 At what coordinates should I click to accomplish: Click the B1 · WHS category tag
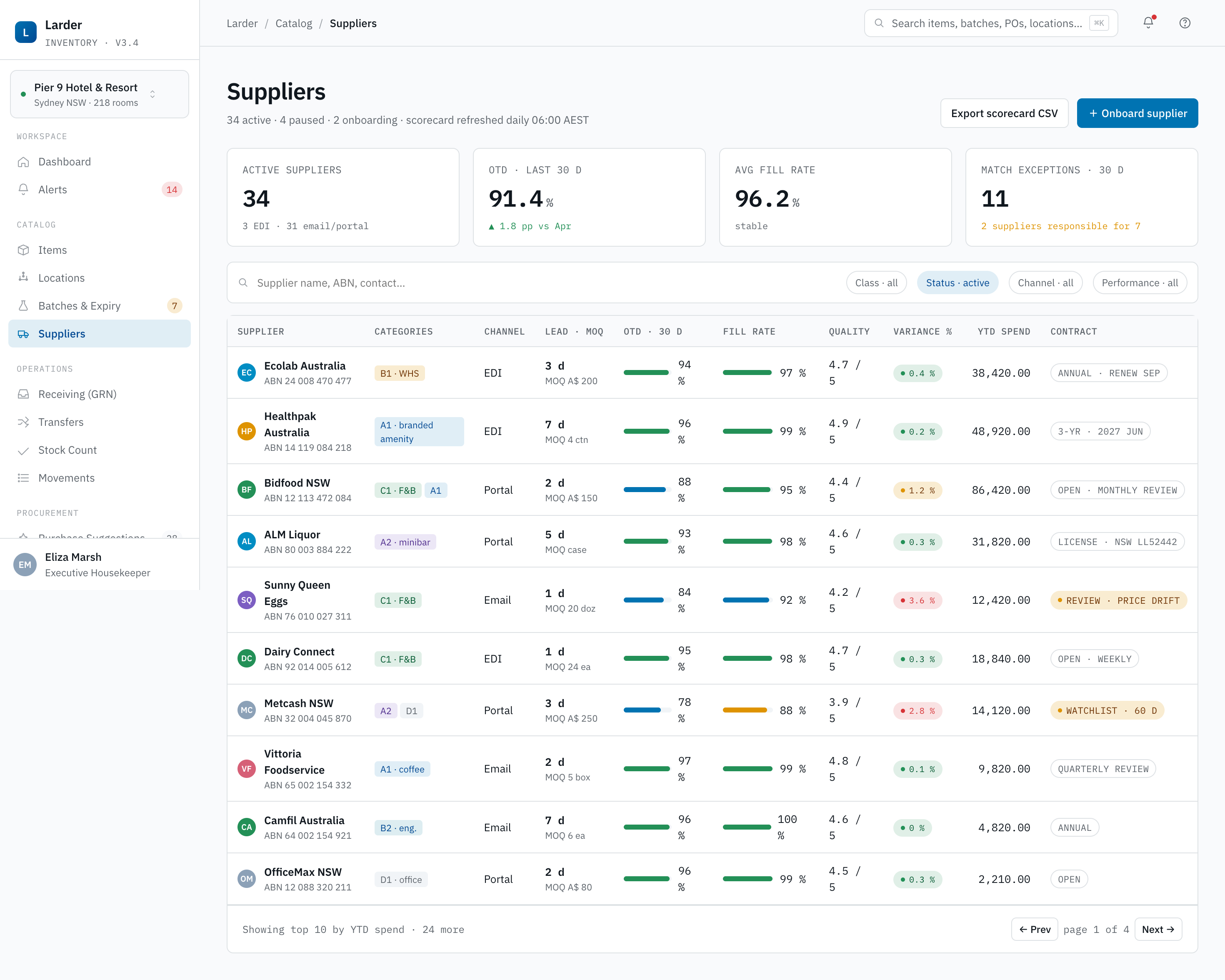point(400,373)
